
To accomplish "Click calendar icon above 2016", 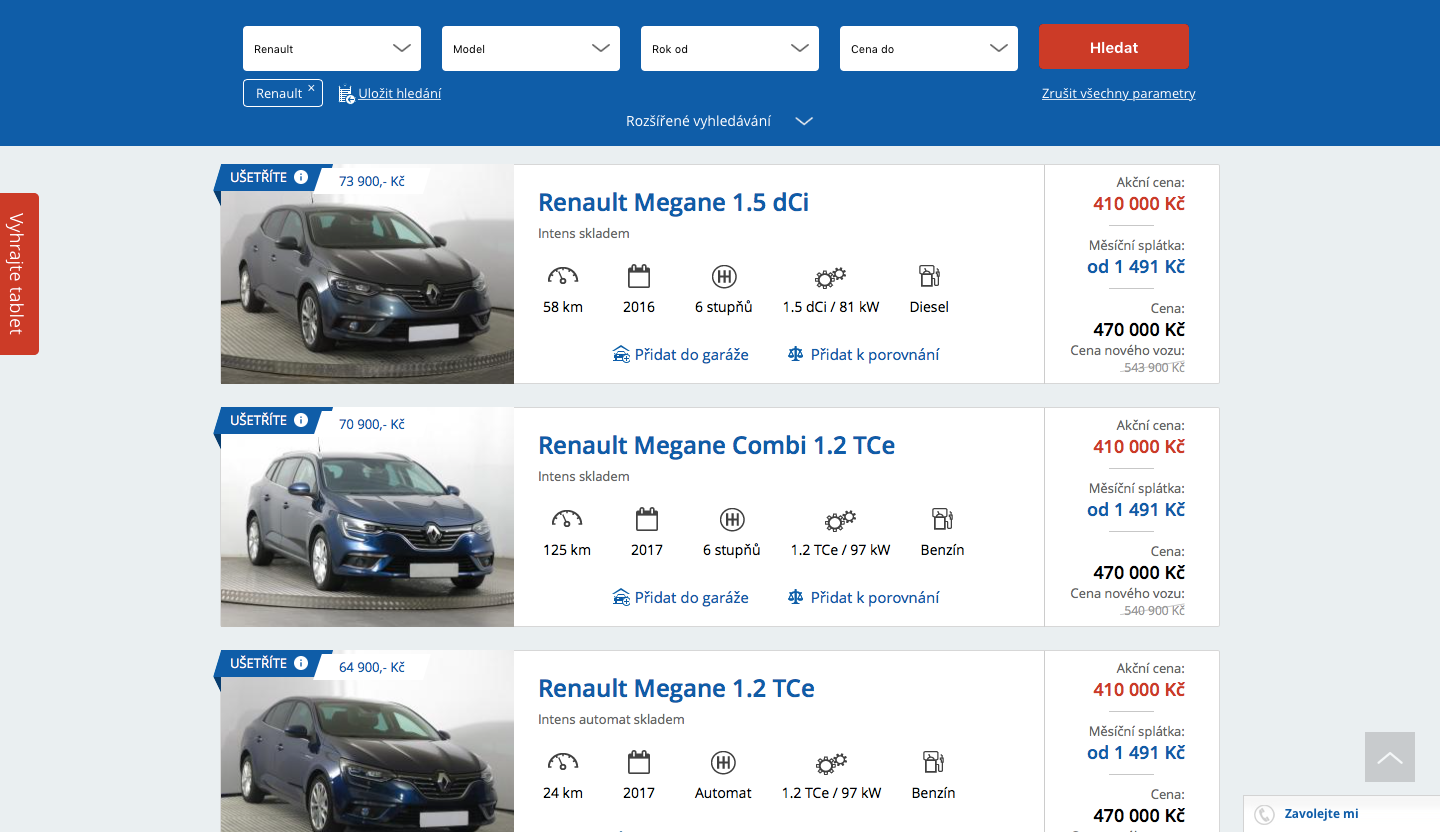I will coord(639,276).
